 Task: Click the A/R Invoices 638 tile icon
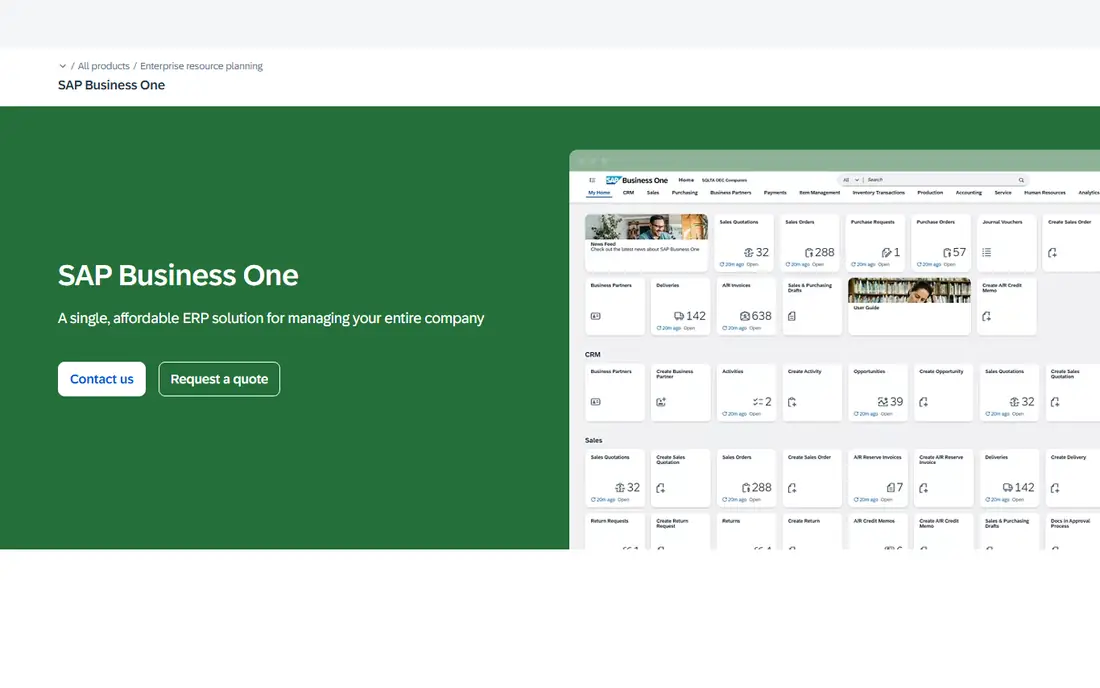744,316
